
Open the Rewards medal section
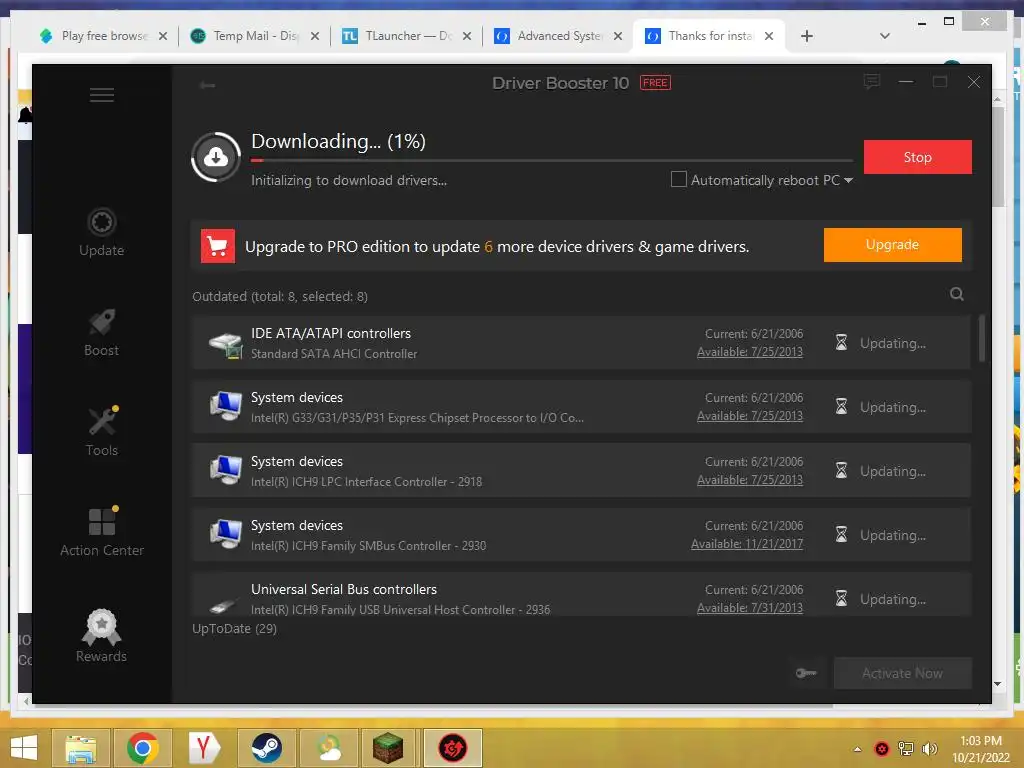click(101, 636)
